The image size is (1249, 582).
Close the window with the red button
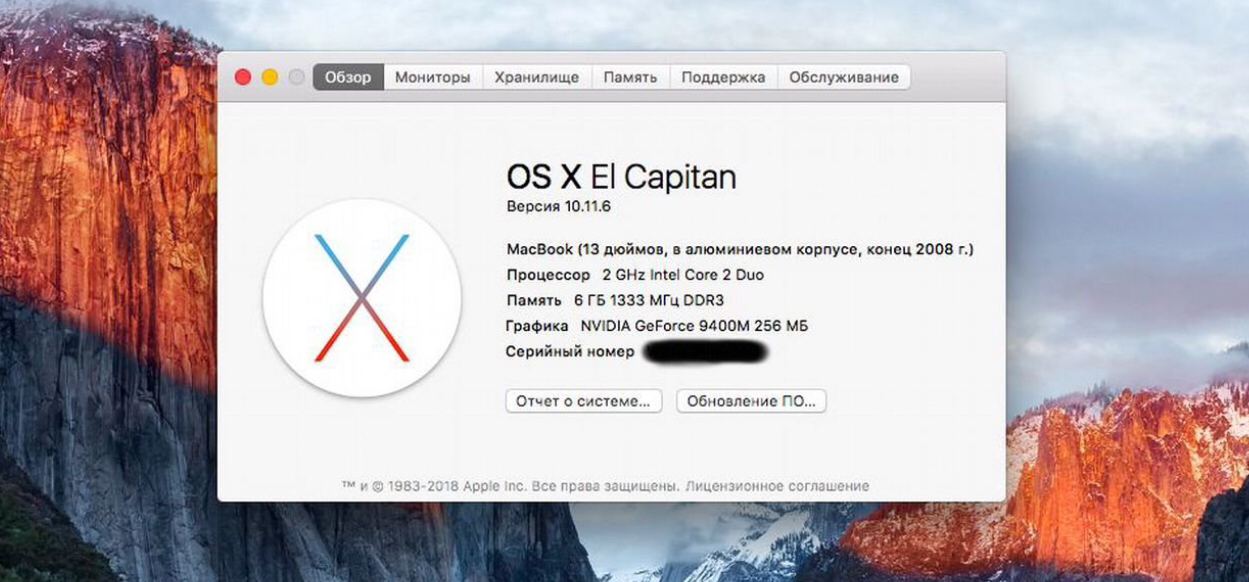[x=242, y=77]
